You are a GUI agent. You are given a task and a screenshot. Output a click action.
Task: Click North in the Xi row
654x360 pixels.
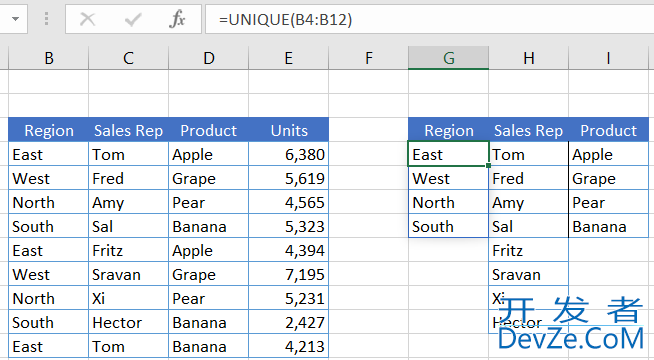pos(48,298)
